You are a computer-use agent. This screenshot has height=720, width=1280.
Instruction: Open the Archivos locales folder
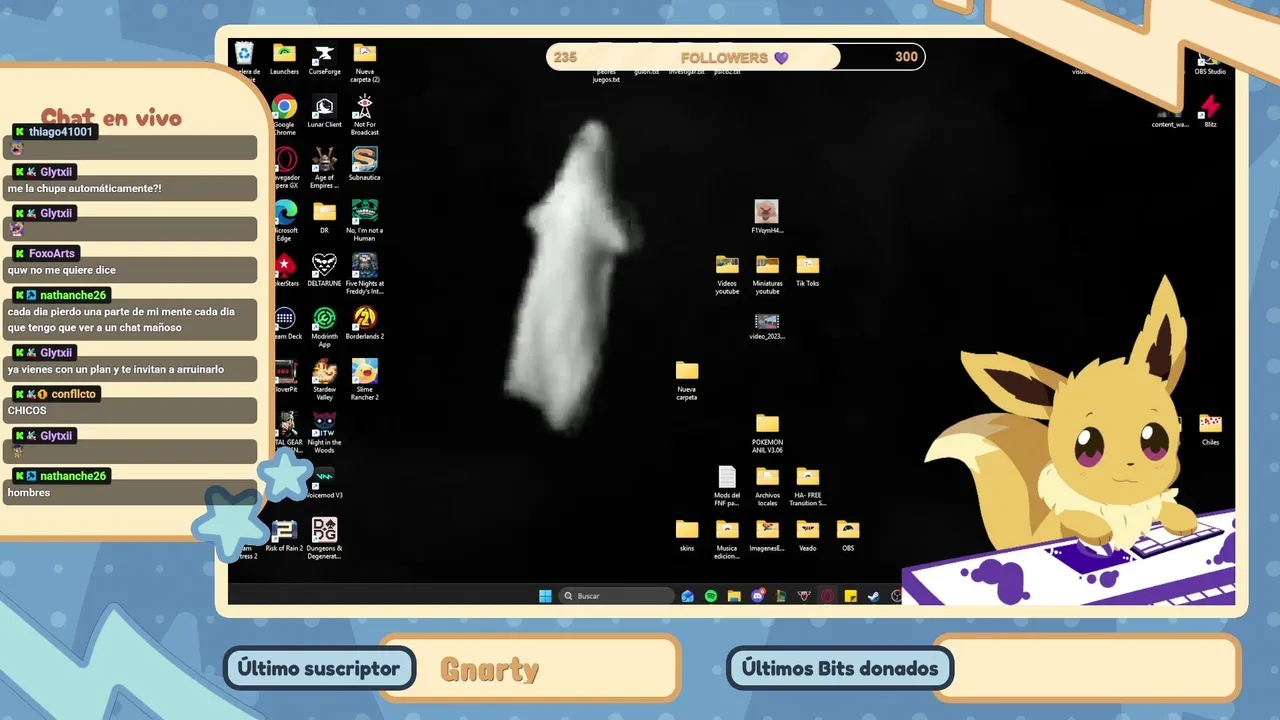tap(767, 486)
